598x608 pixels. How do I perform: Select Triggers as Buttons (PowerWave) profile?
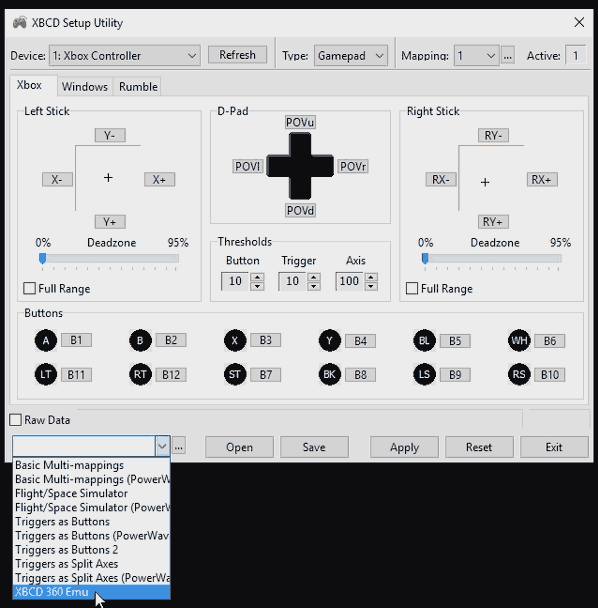[92, 535]
